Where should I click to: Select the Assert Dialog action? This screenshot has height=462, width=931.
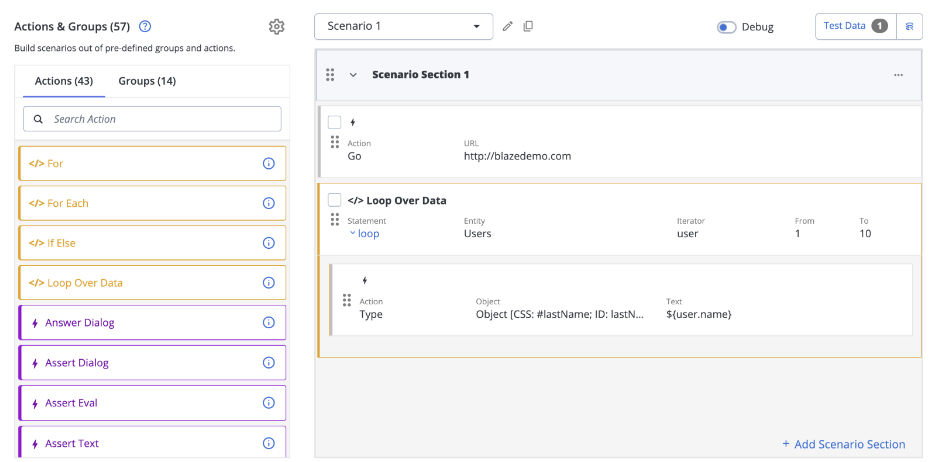(x=152, y=362)
